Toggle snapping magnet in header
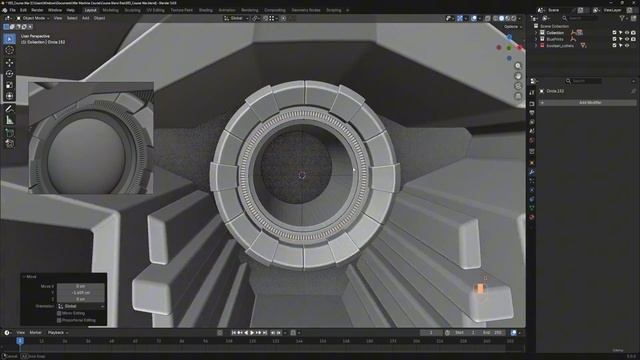 [x=266, y=18]
